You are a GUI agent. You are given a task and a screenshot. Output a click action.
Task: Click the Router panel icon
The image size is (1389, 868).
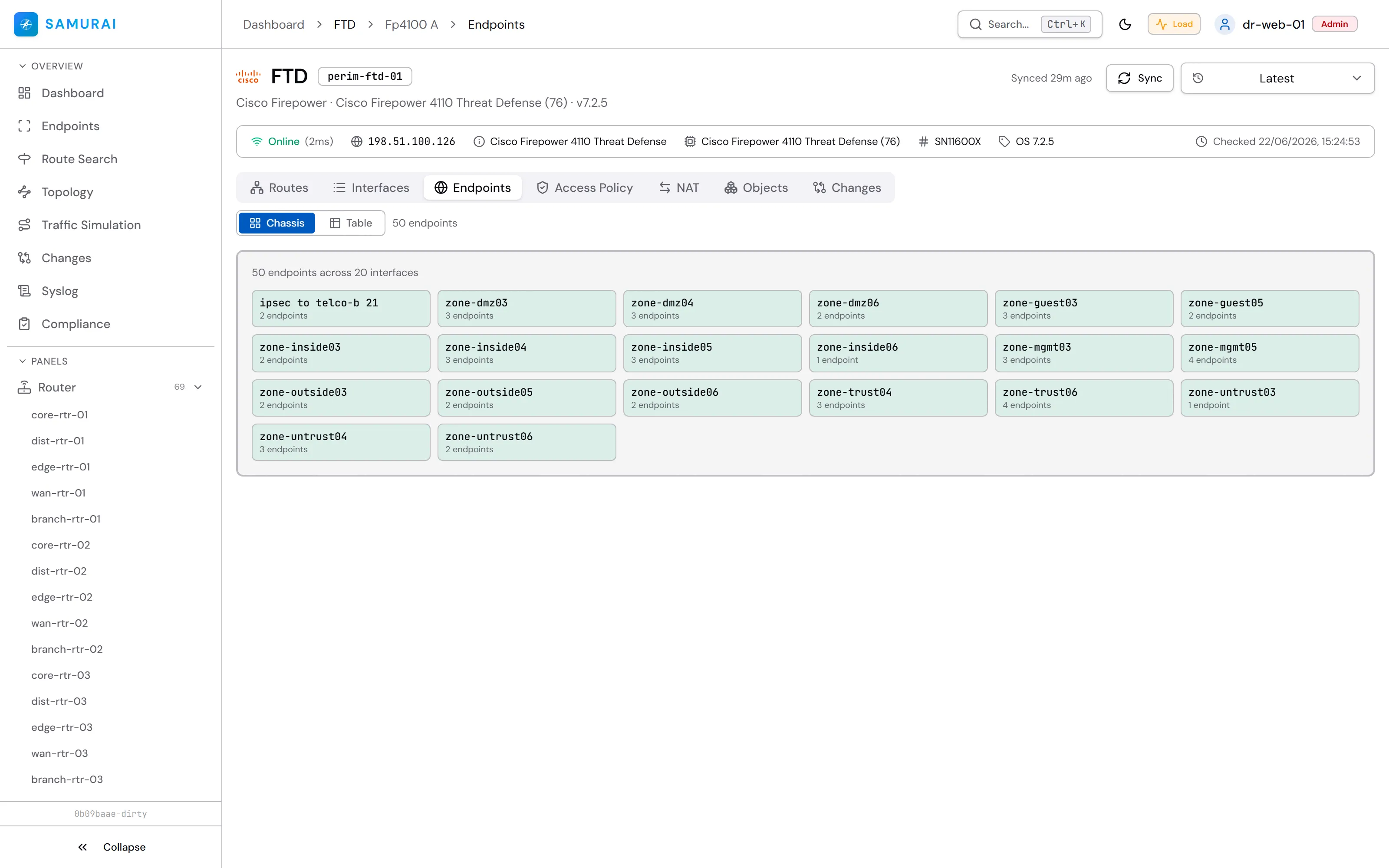pos(24,388)
